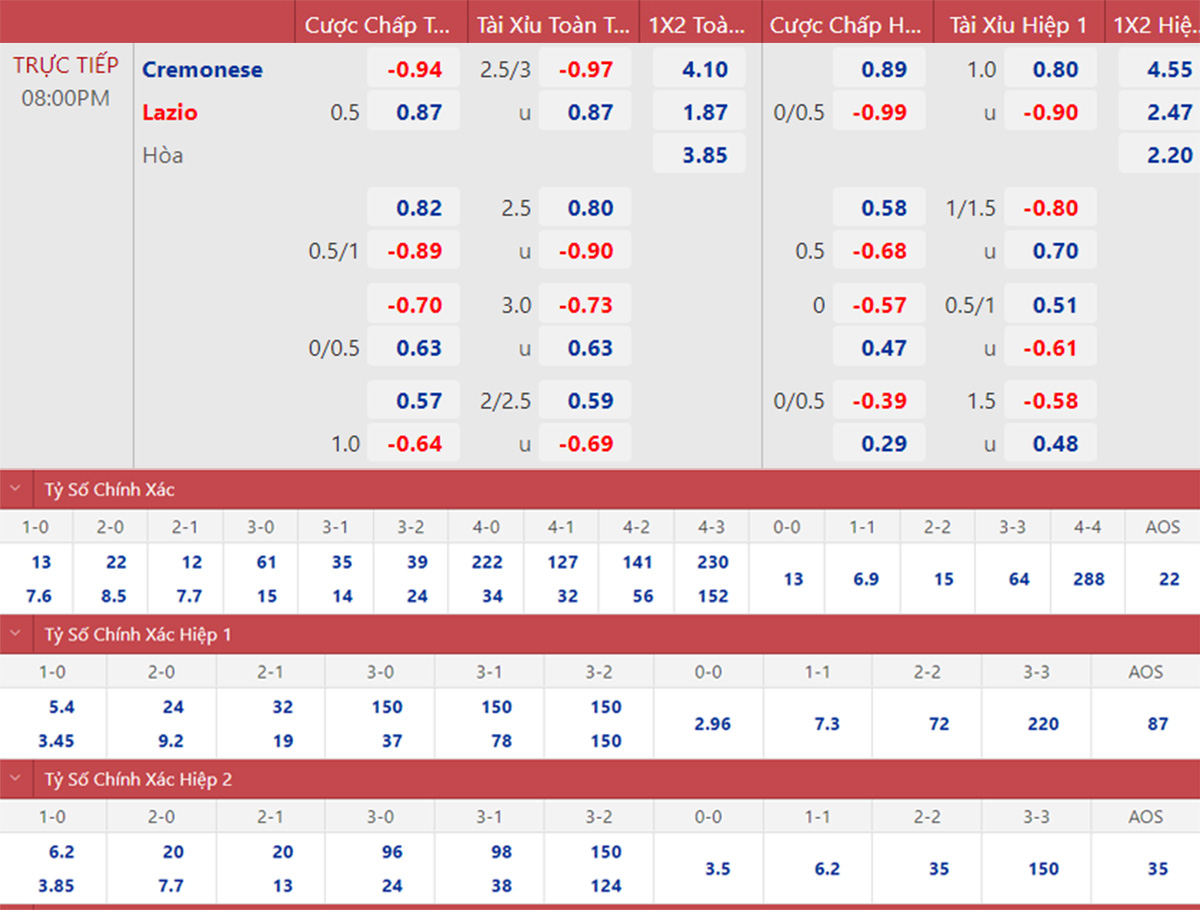Image resolution: width=1200 pixels, height=910 pixels.
Task: Choose 4-4 correct score odds 288
Action: click(x=1087, y=579)
